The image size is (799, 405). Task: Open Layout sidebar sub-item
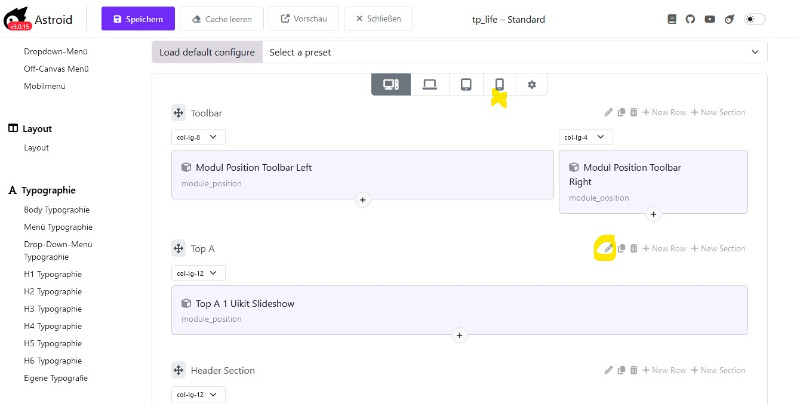point(36,148)
